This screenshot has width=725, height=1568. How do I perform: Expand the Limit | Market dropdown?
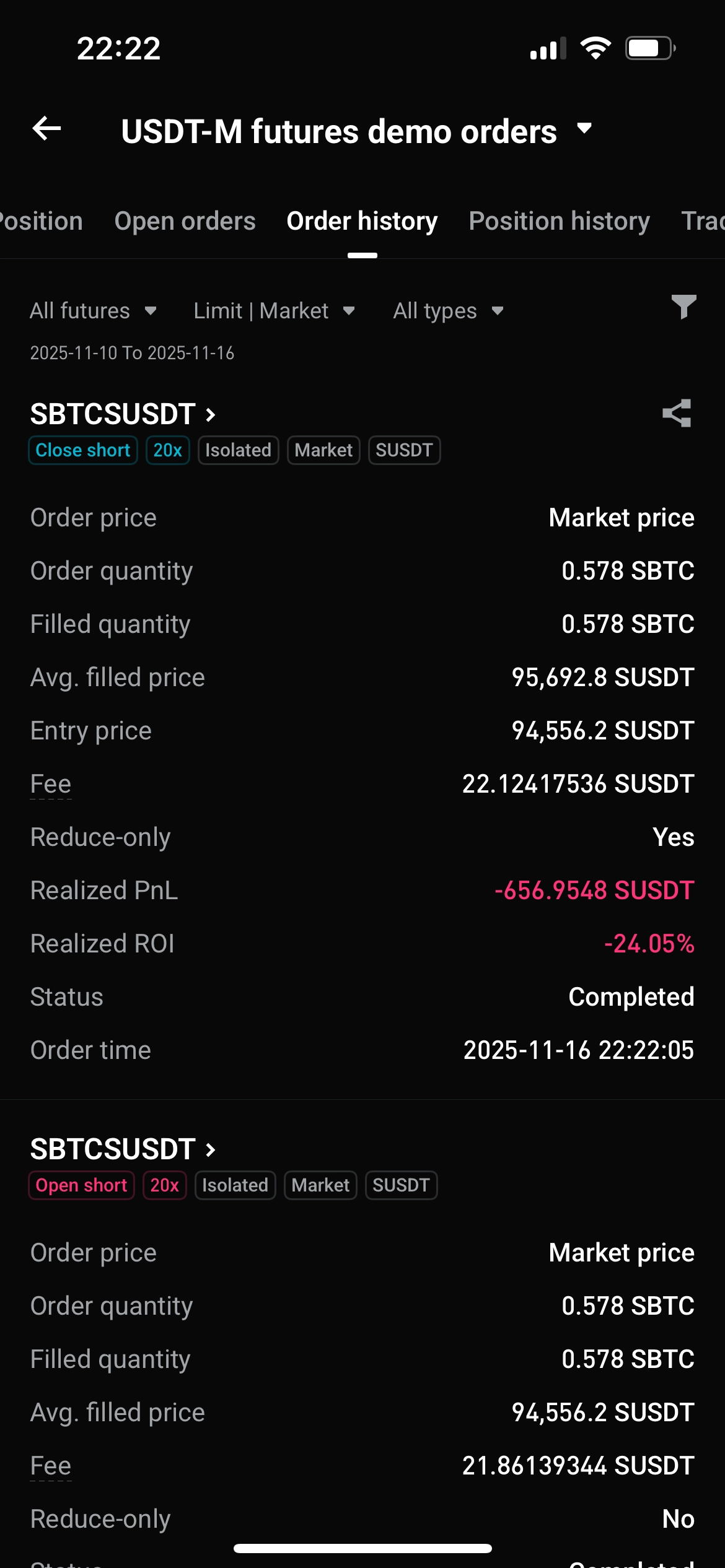point(274,311)
